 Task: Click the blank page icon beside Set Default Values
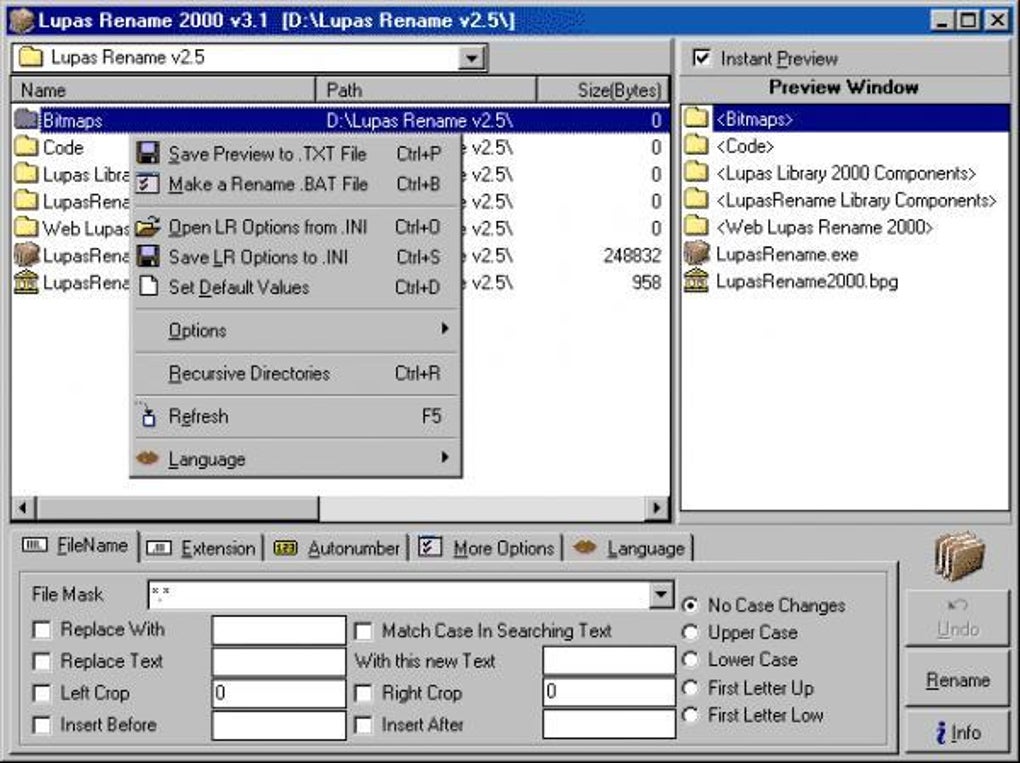[149, 286]
